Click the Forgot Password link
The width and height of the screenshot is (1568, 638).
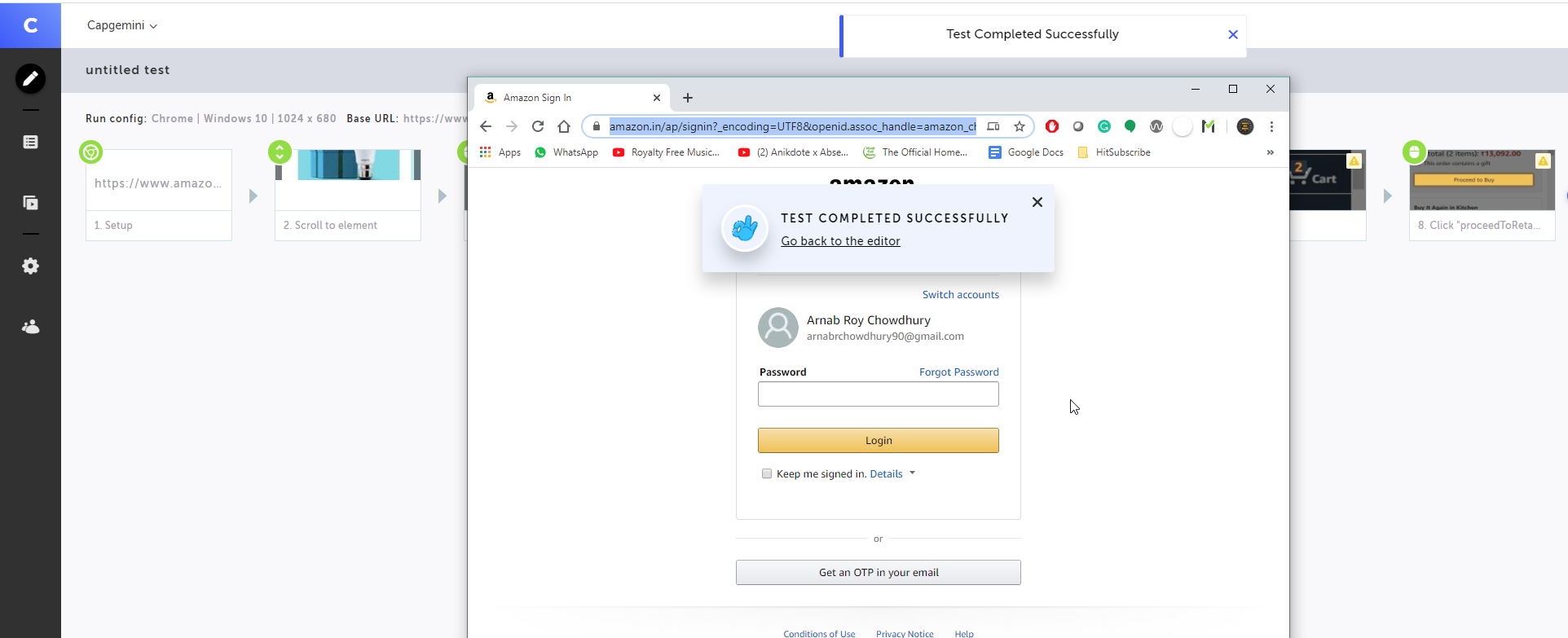959,372
